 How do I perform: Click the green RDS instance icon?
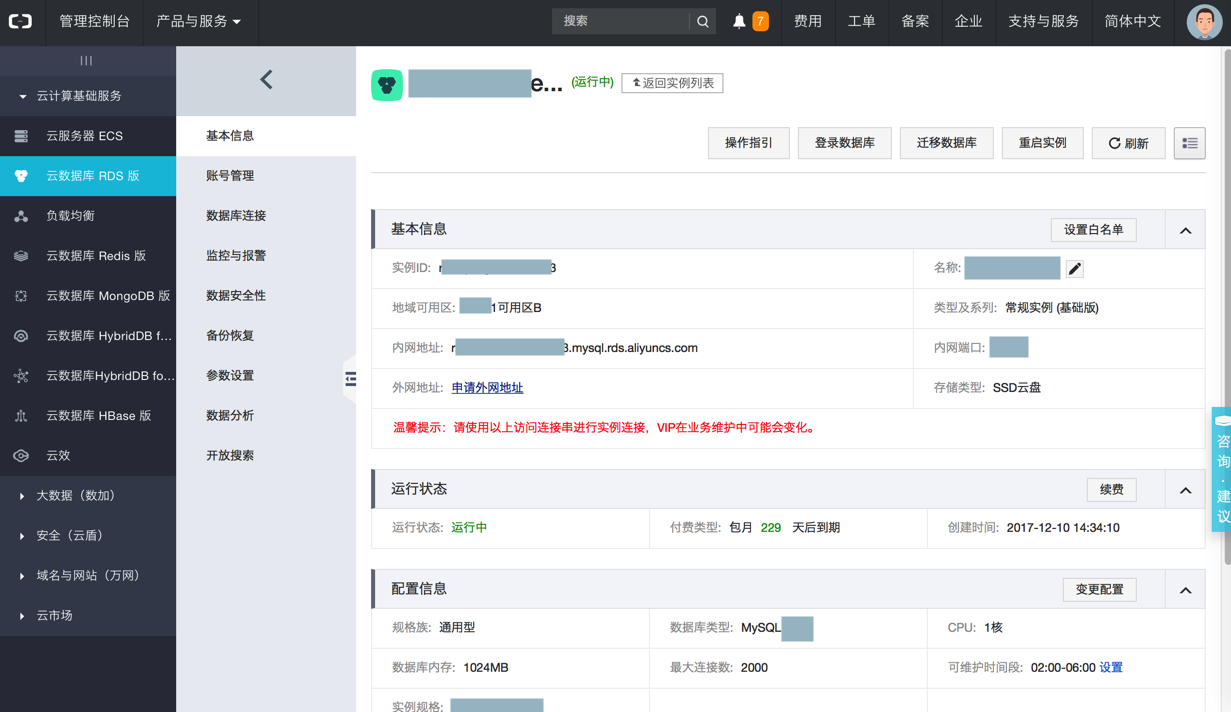(x=387, y=85)
